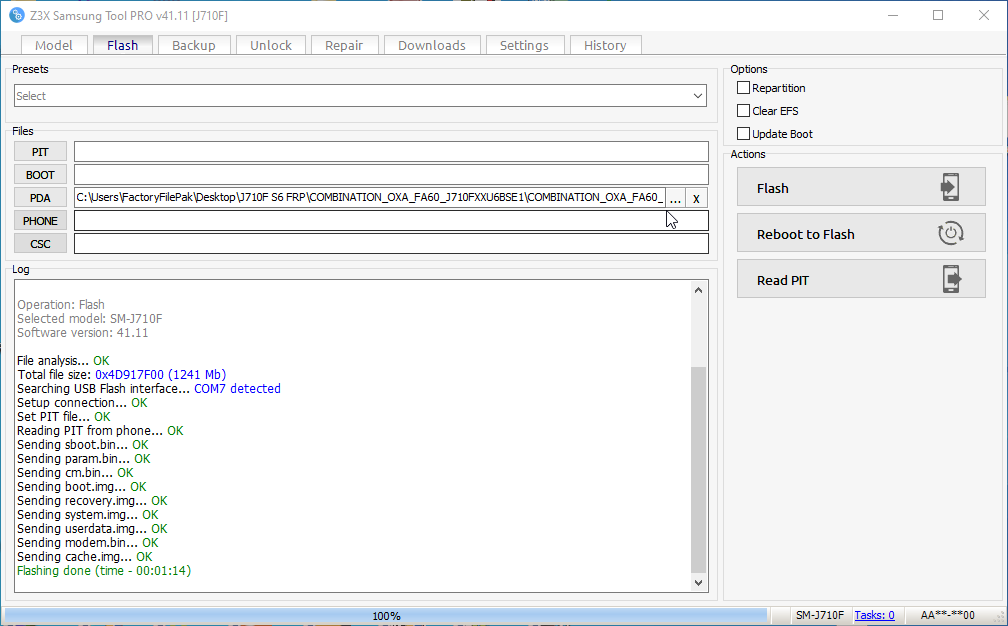Image resolution: width=1008 pixels, height=626 pixels.
Task: Open the Backup tab
Action: pyautogui.click(x=194, y=45)
